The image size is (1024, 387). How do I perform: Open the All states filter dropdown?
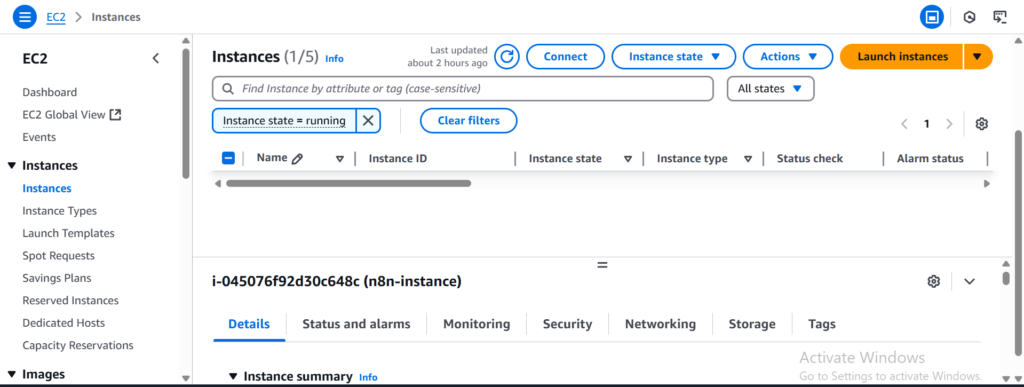pos(771,89)
